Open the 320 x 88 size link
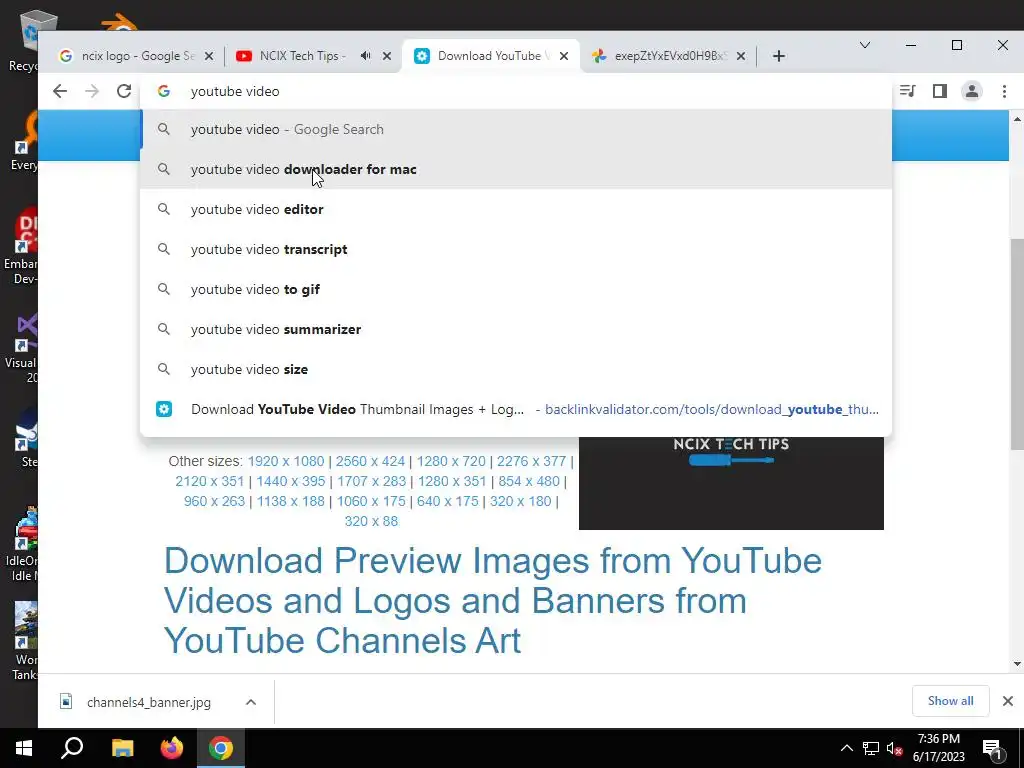Image resolution: width=1024 pixels, height=768 pixels. pos(371,521)
